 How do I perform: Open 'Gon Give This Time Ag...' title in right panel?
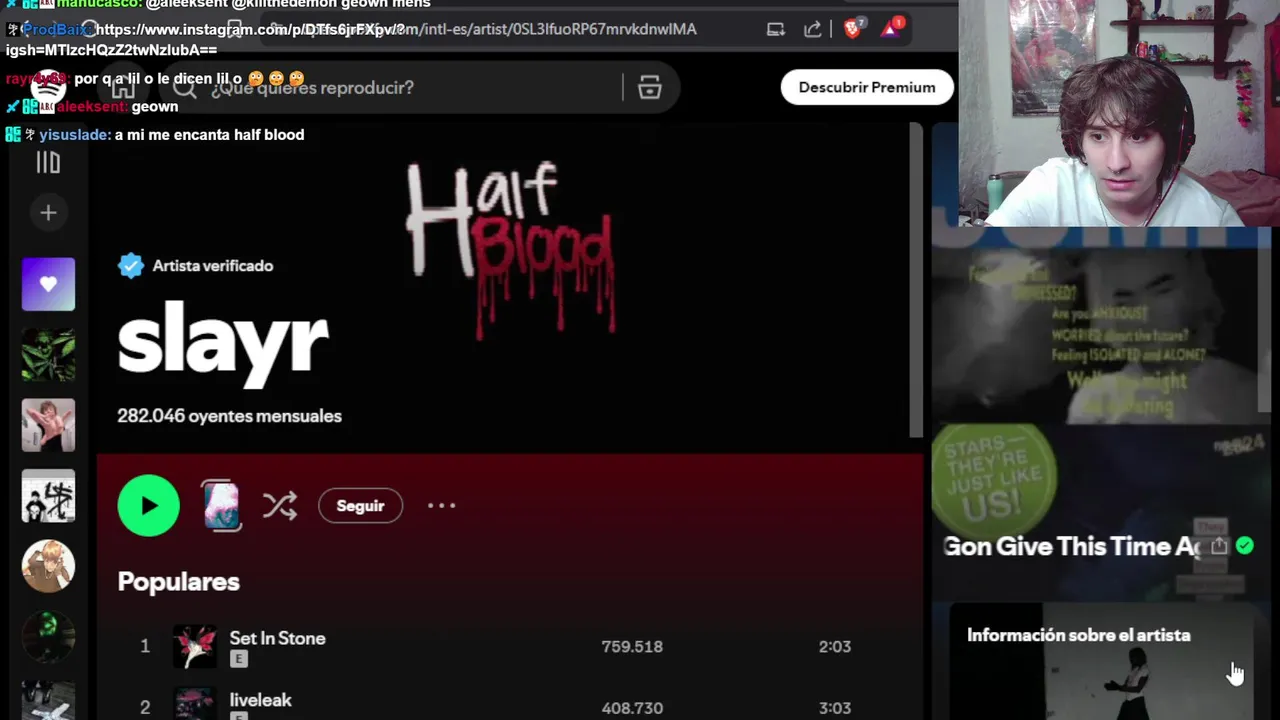click(x=1071, y=546)
